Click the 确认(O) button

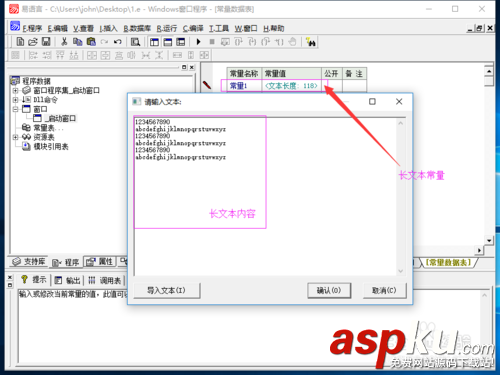coord(329,290)
